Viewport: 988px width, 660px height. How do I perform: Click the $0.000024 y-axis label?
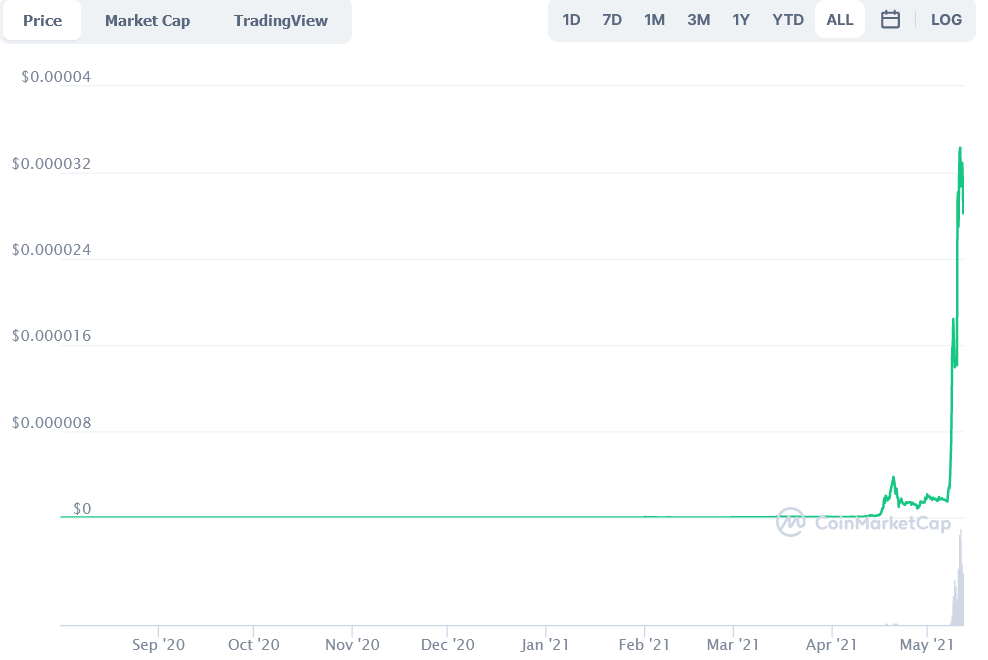point(51,250)
